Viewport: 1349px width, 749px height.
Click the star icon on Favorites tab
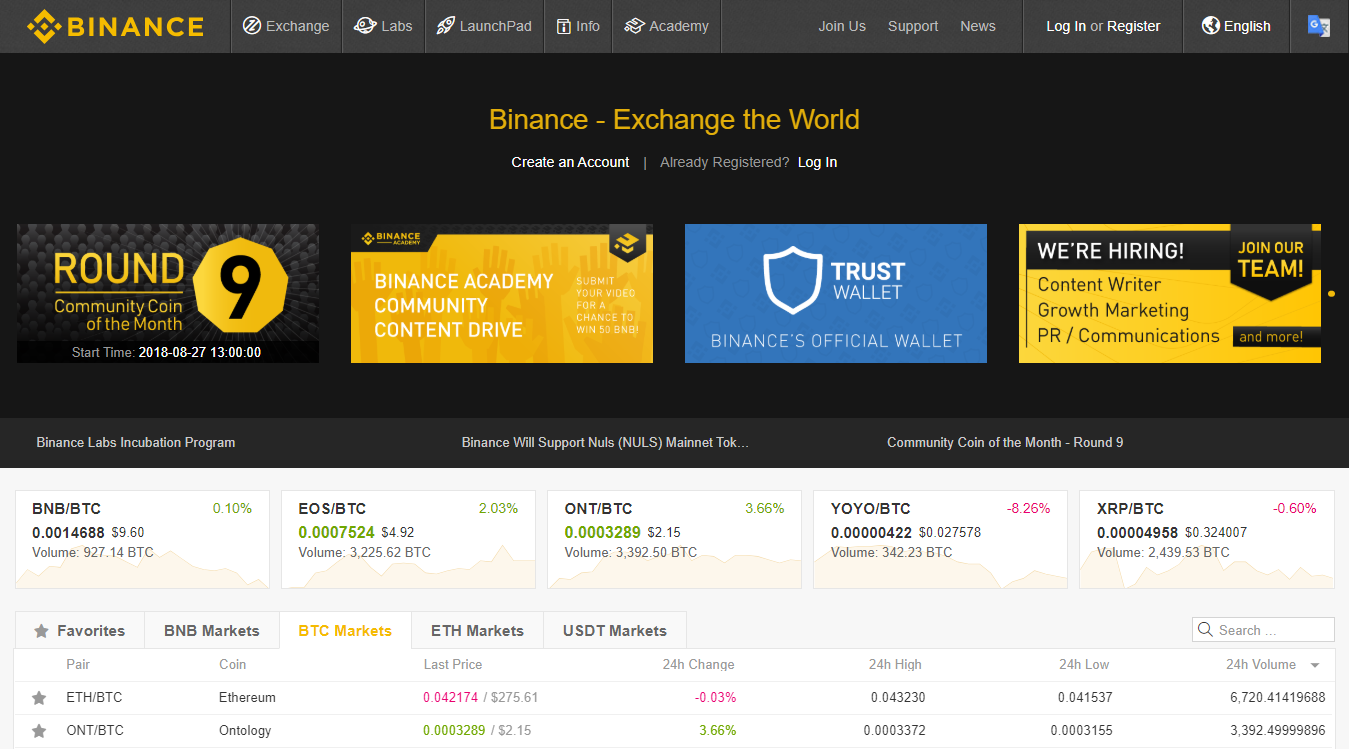pyautogui.click(x=41, y=631)
